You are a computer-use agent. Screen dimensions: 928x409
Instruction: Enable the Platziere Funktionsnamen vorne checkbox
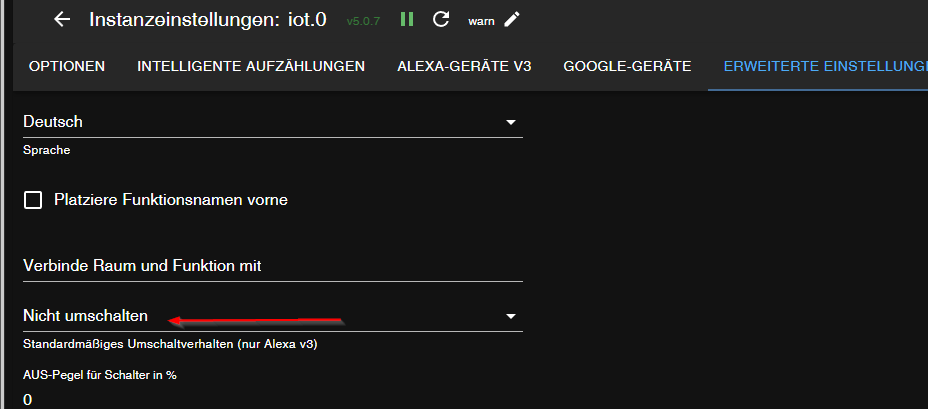point(33,200)
